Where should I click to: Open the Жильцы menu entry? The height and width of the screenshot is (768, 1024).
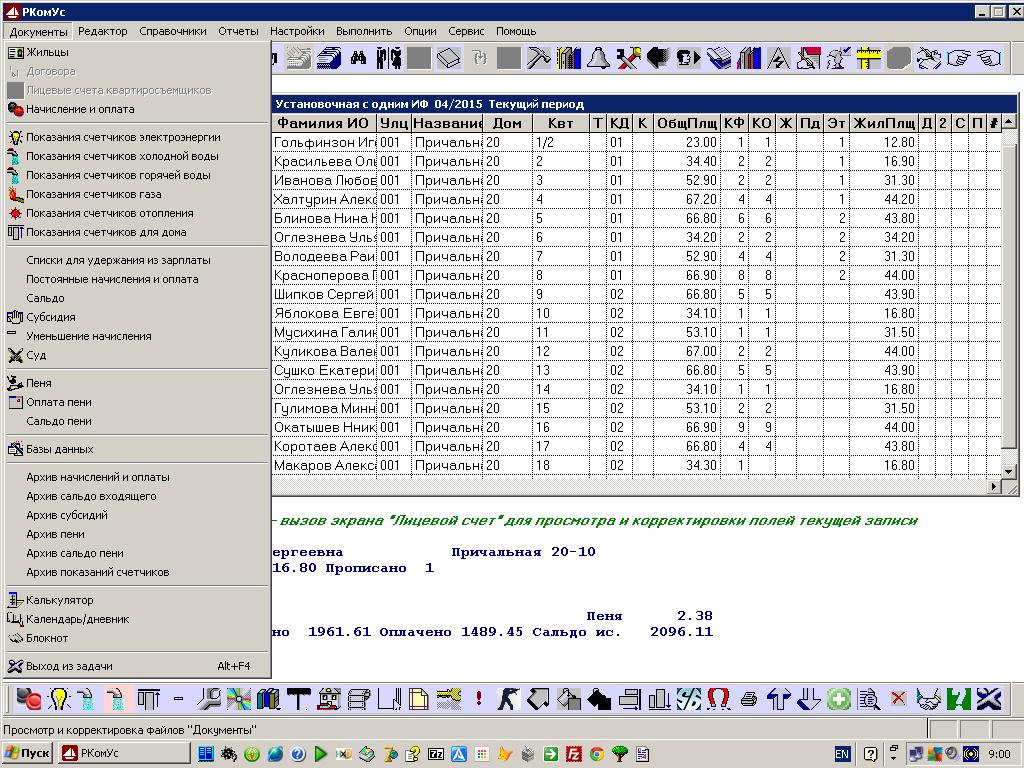pyautogui.click(x=47, y=52)
